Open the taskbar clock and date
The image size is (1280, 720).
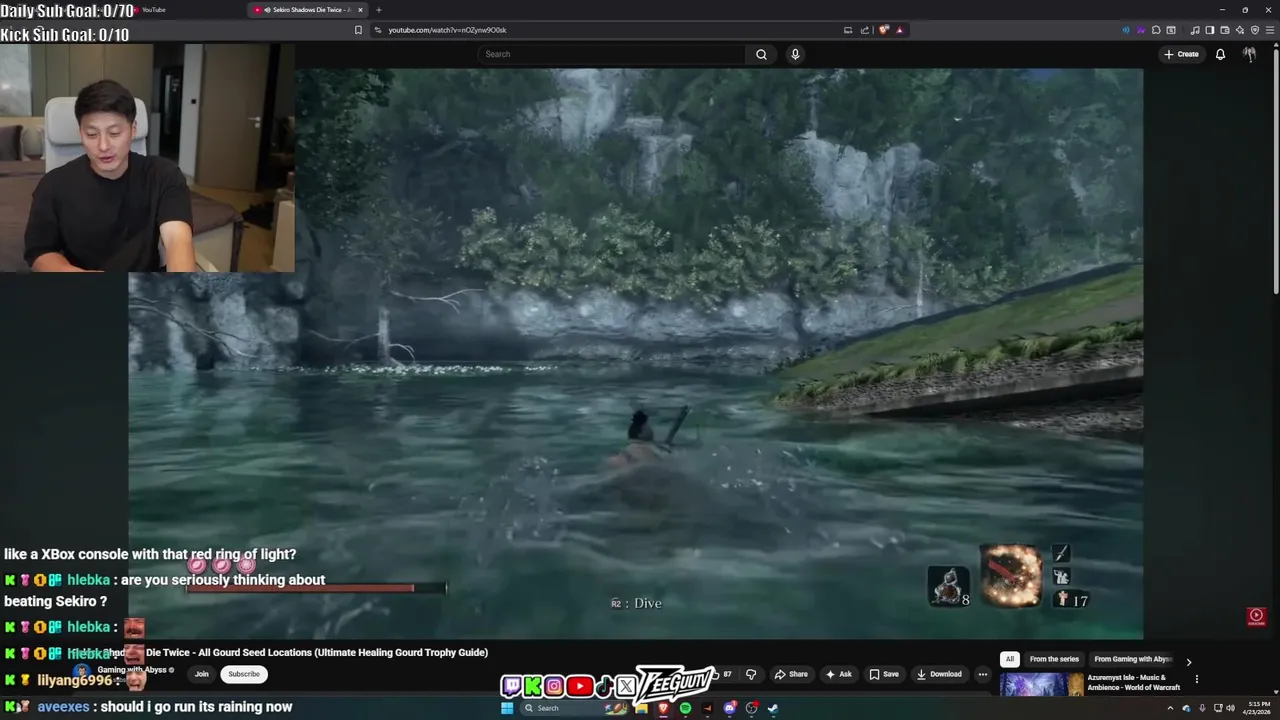(x=1257, y=708)
